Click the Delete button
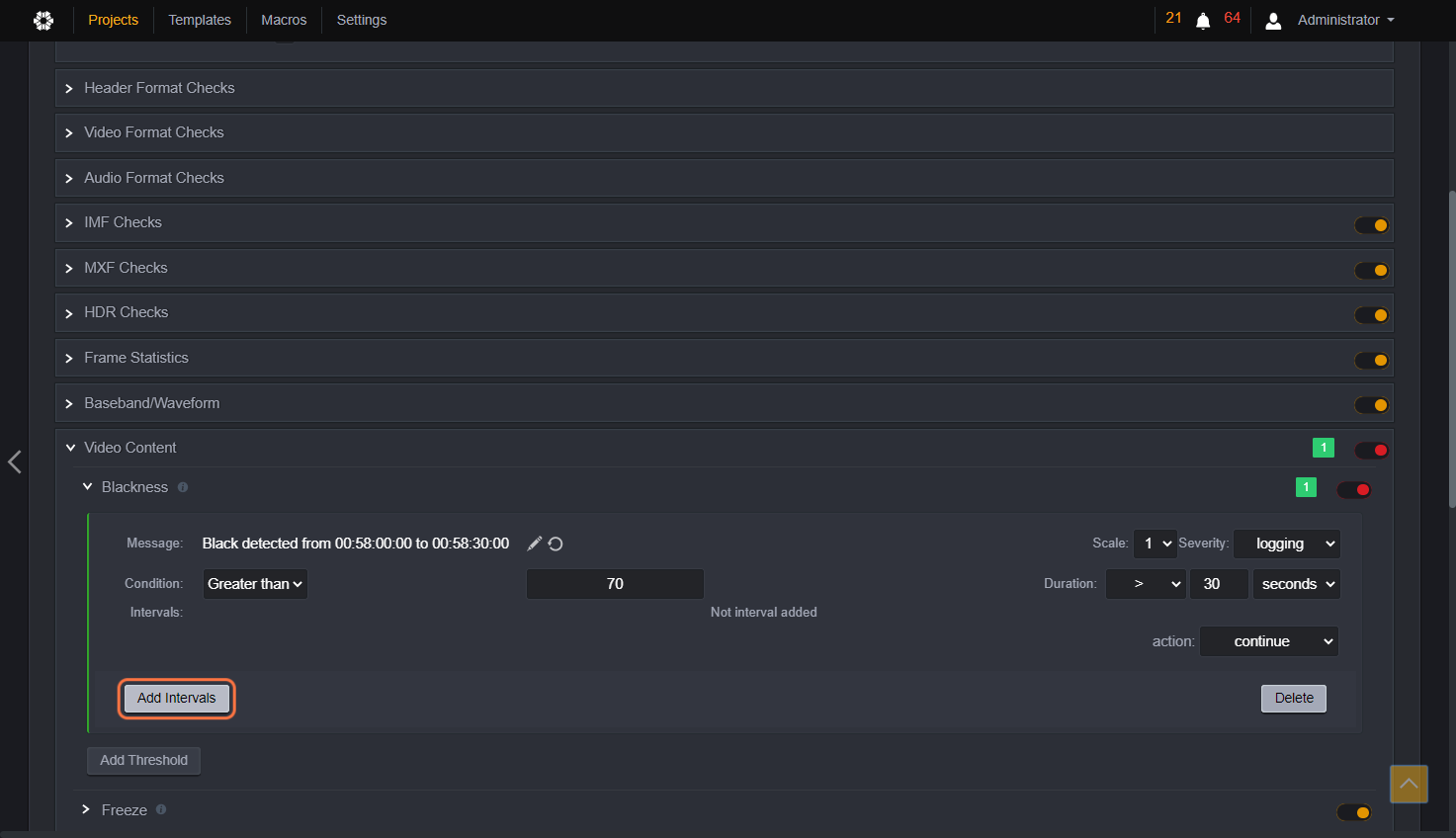This screenshot has height=838, width=1456. (x=1294, y=699)
